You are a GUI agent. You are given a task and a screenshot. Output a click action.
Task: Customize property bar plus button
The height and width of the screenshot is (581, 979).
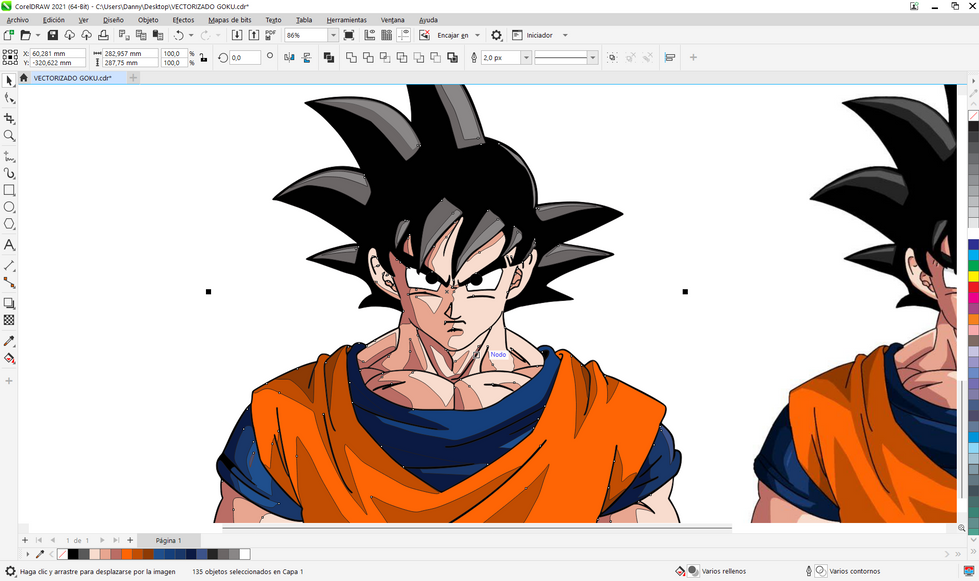693,57
